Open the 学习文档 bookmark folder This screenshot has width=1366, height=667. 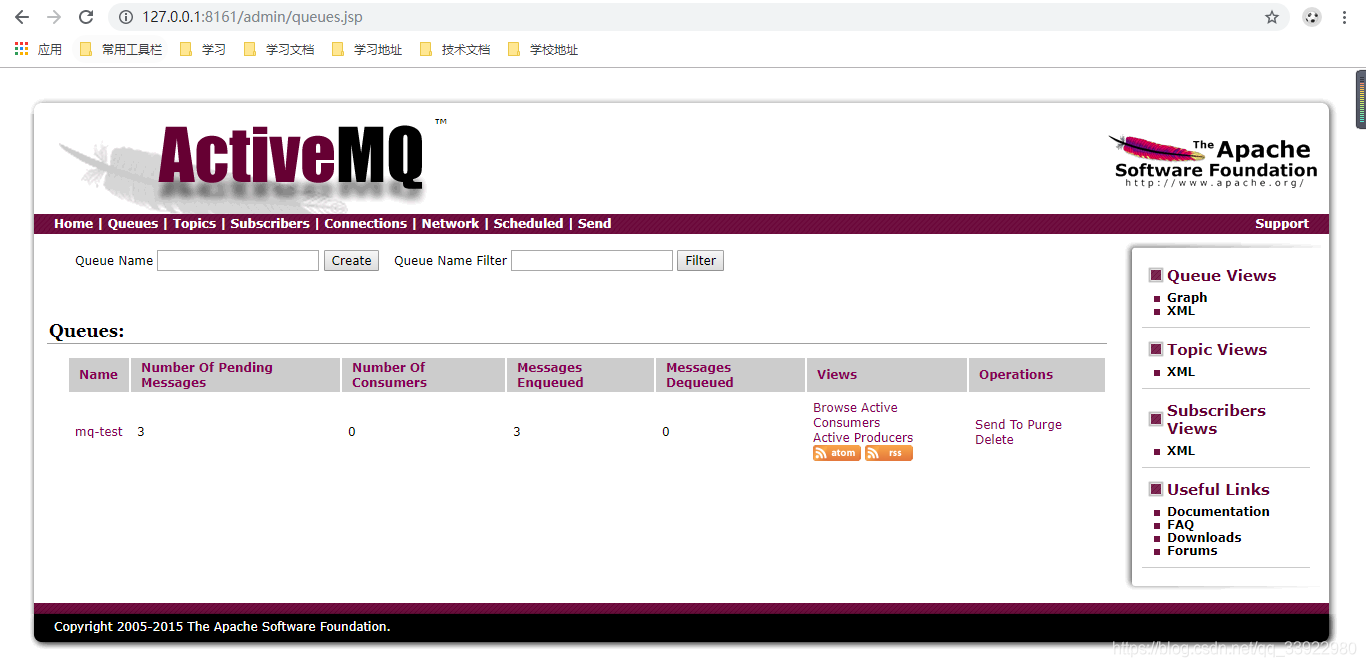pos(278,49)
